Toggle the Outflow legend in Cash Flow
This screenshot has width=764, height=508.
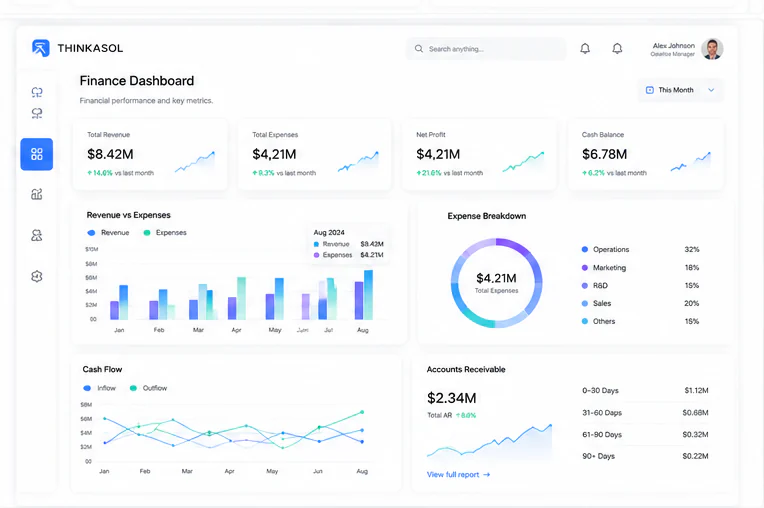(x=148, y=388)
